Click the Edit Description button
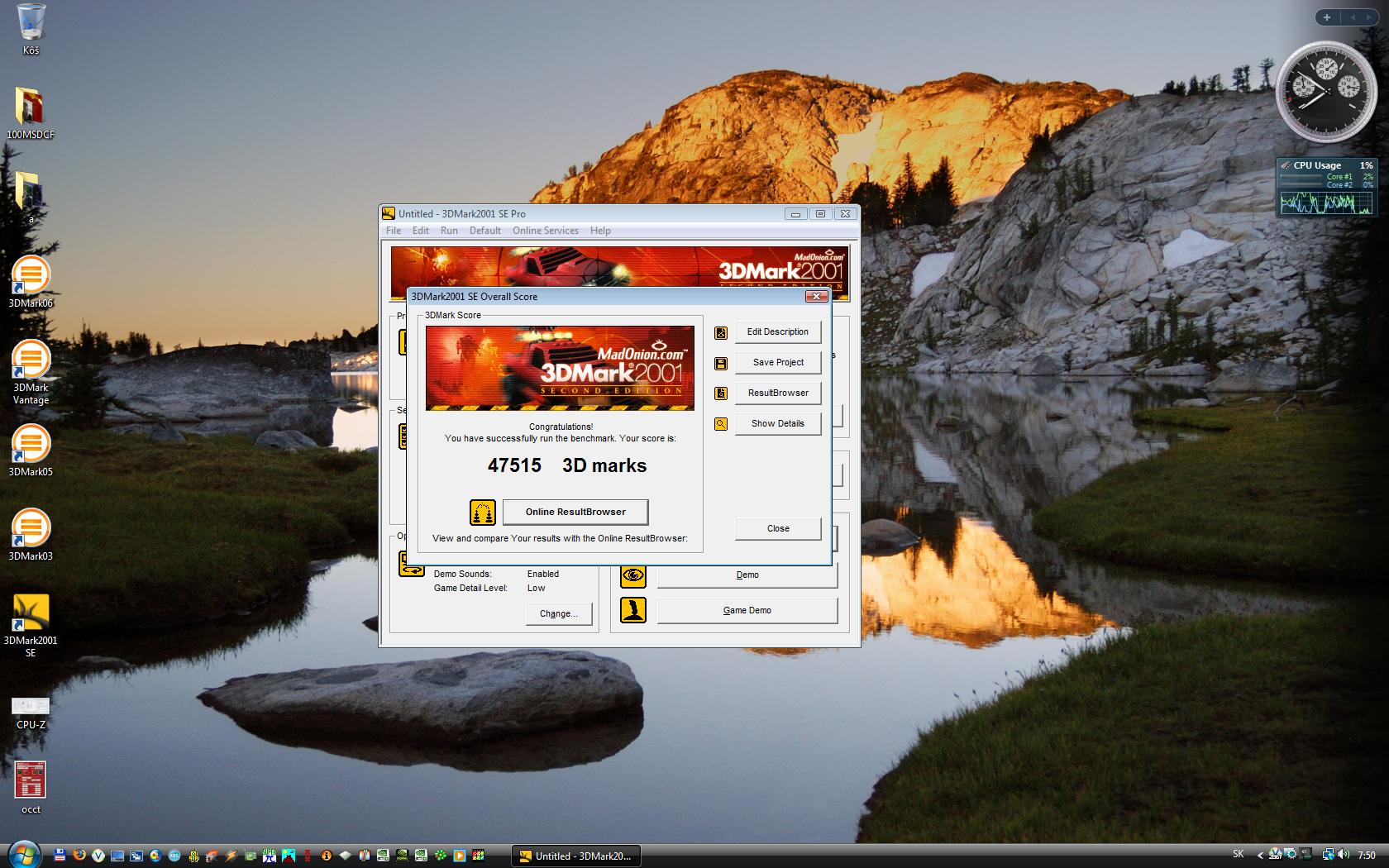The height and width of the screenshot is (868, 1389). click(778, 332)
